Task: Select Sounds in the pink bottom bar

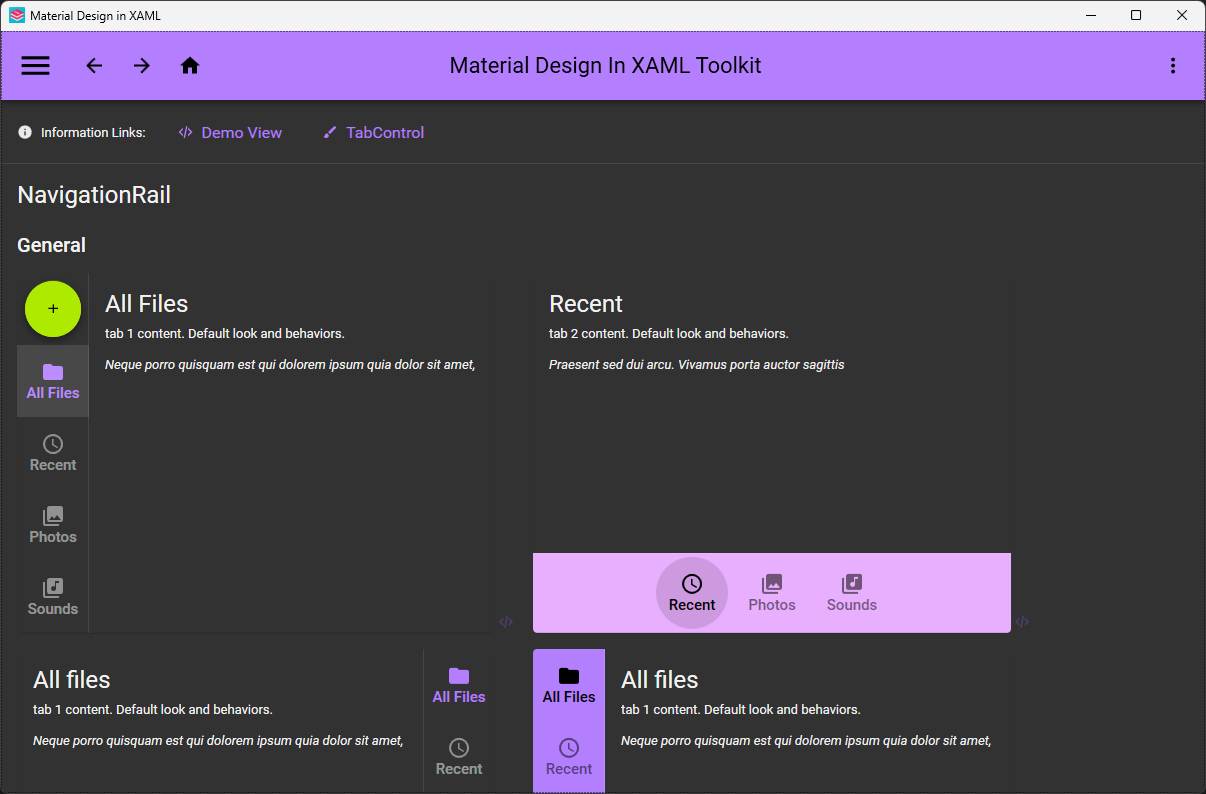Action: (x=852, y=593)
